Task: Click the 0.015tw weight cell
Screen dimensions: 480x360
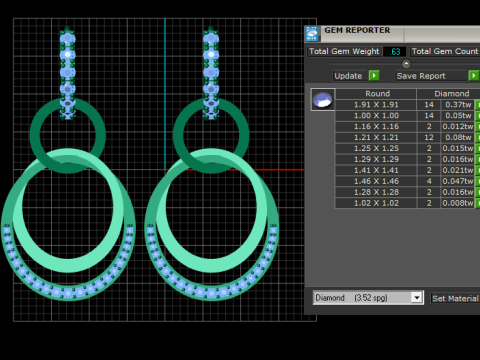Action: 458,148
